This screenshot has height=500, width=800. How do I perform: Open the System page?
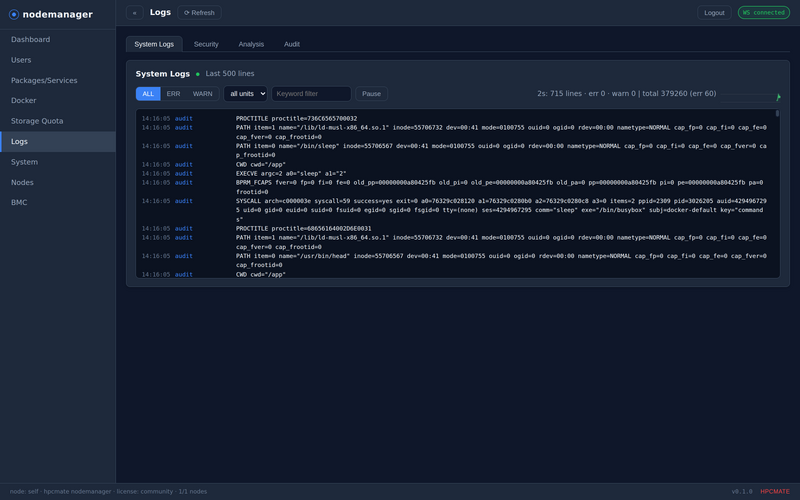tap(58, 162)
